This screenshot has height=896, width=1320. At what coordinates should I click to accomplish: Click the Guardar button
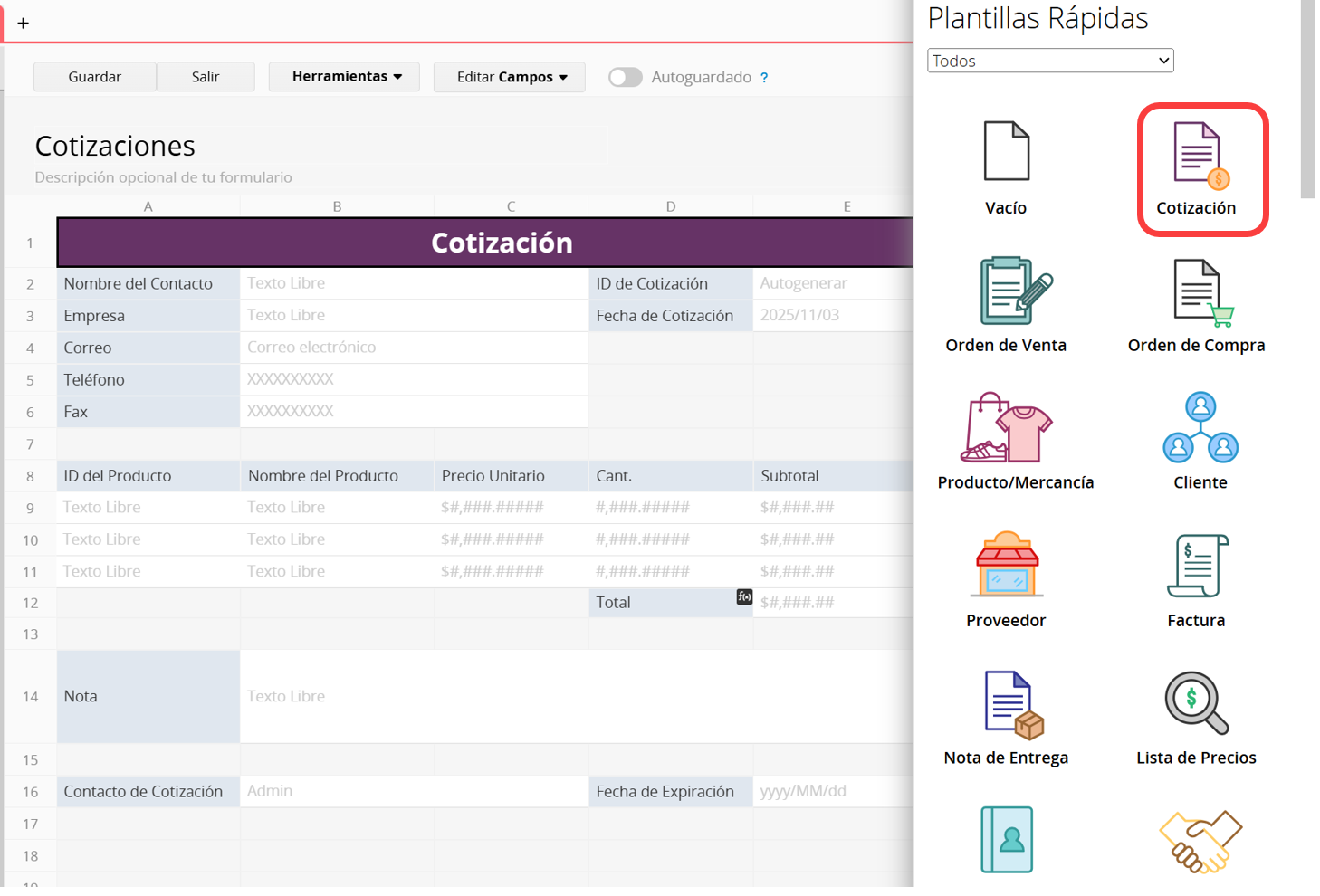tap(94, 77)
